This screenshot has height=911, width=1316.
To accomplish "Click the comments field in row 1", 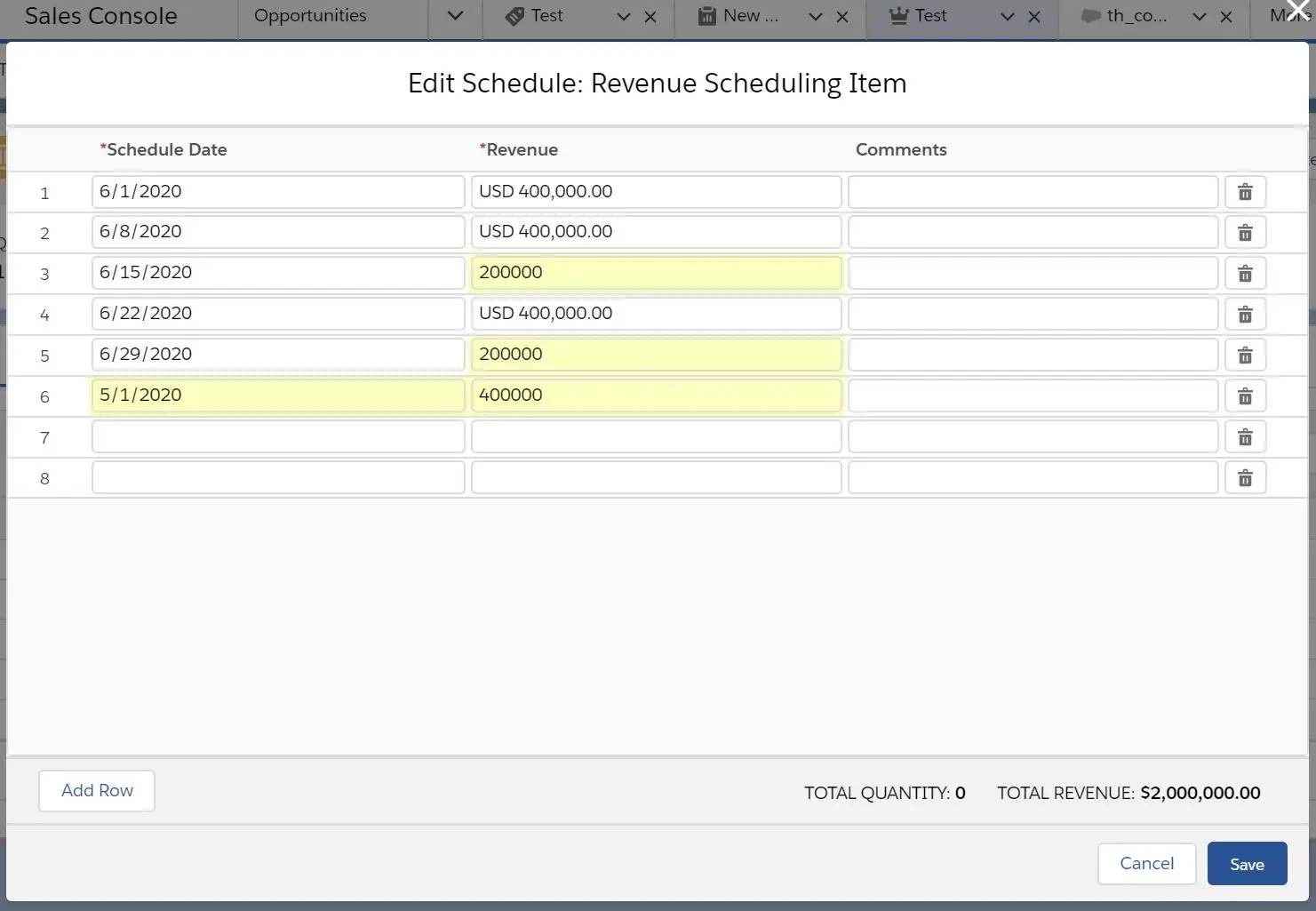I will (1033, 192).
